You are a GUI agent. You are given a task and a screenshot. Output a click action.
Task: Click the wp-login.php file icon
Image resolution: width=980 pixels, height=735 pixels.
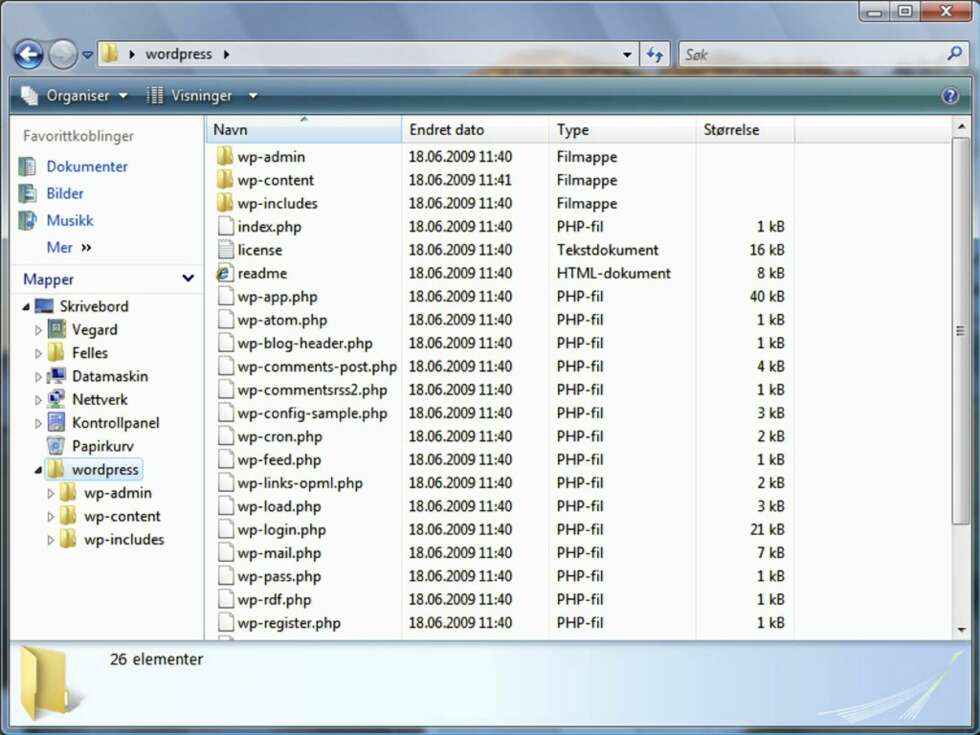(x=225, y=529)
